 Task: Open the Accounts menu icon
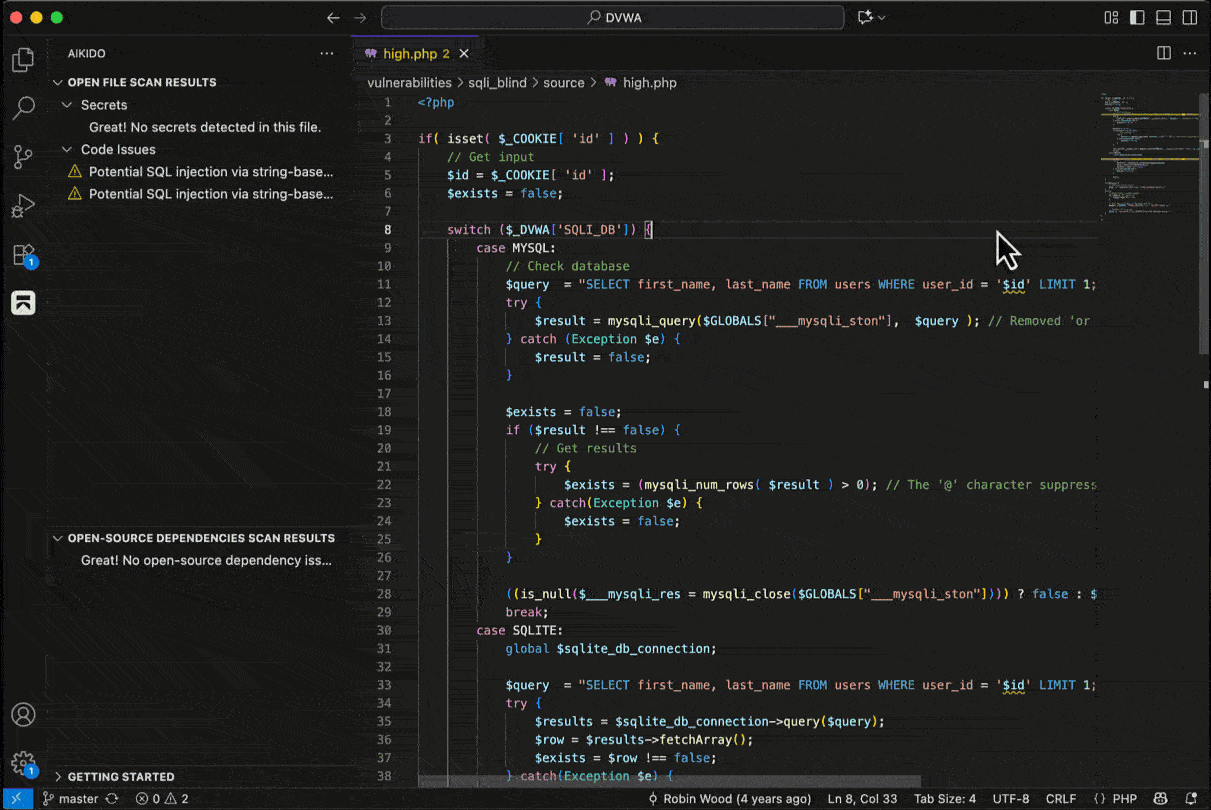pos(23,715)
